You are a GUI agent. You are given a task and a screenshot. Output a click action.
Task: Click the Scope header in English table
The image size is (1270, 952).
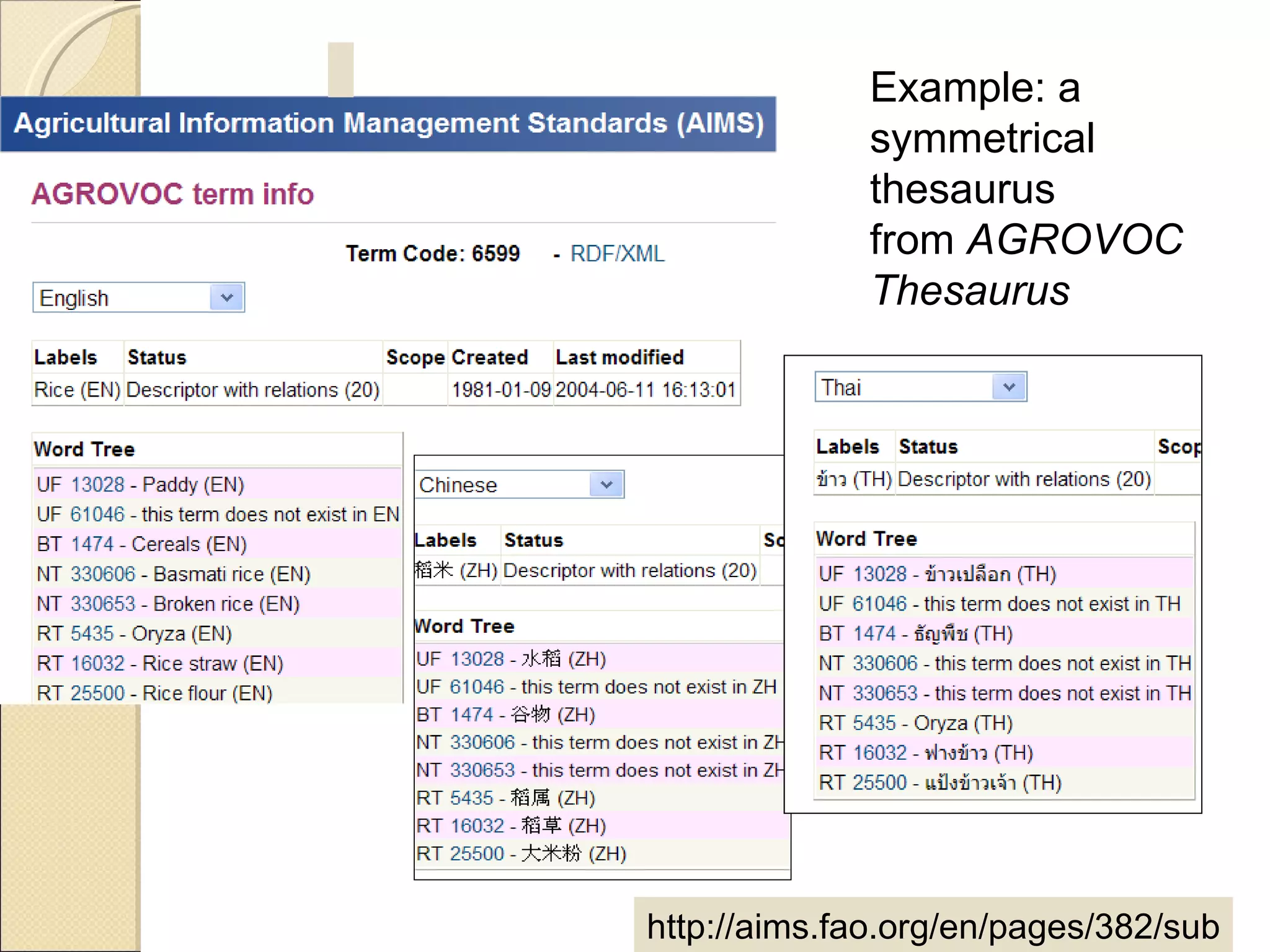coord(415,358)
